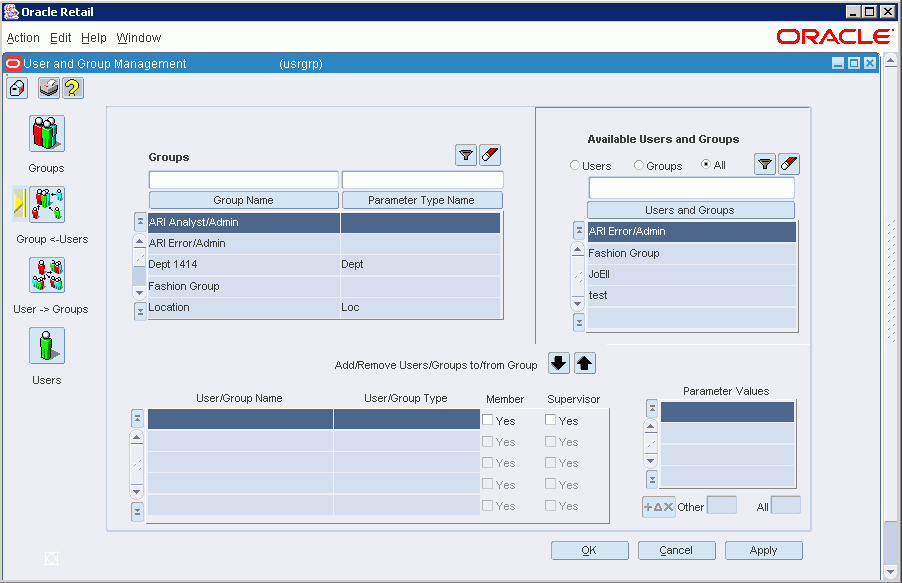Open the Action menu
The image size is (902, 583).
click(x=23, y=38)
